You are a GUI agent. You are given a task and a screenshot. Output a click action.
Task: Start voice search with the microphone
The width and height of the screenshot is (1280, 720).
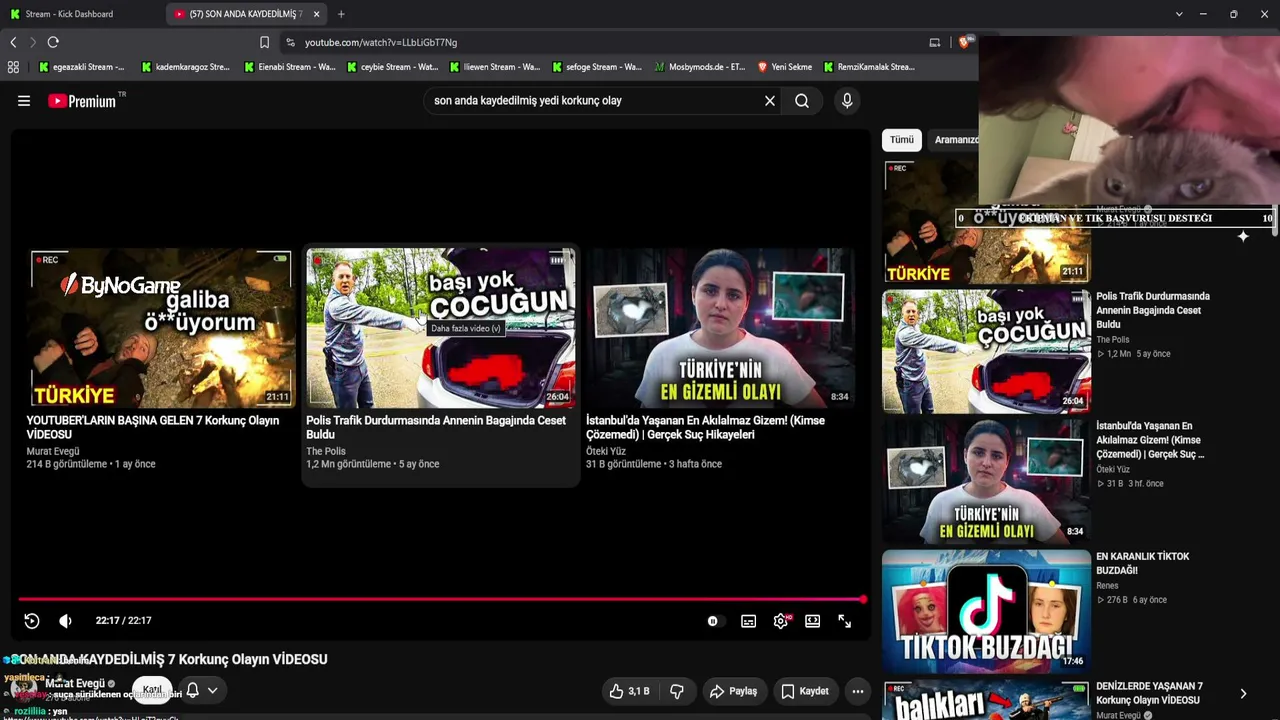click(x=847, y=101)
